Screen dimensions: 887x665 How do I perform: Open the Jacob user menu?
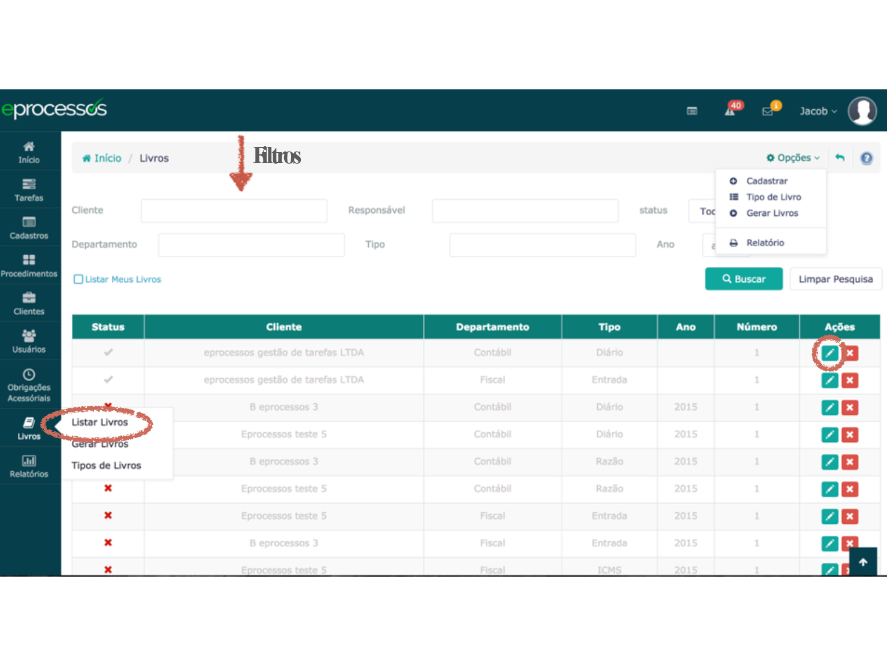point(818,111)
